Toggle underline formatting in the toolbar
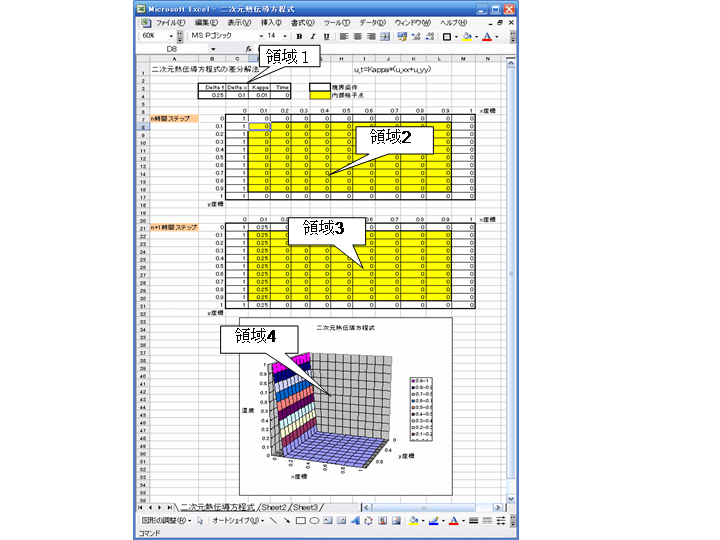 (326, 36)
